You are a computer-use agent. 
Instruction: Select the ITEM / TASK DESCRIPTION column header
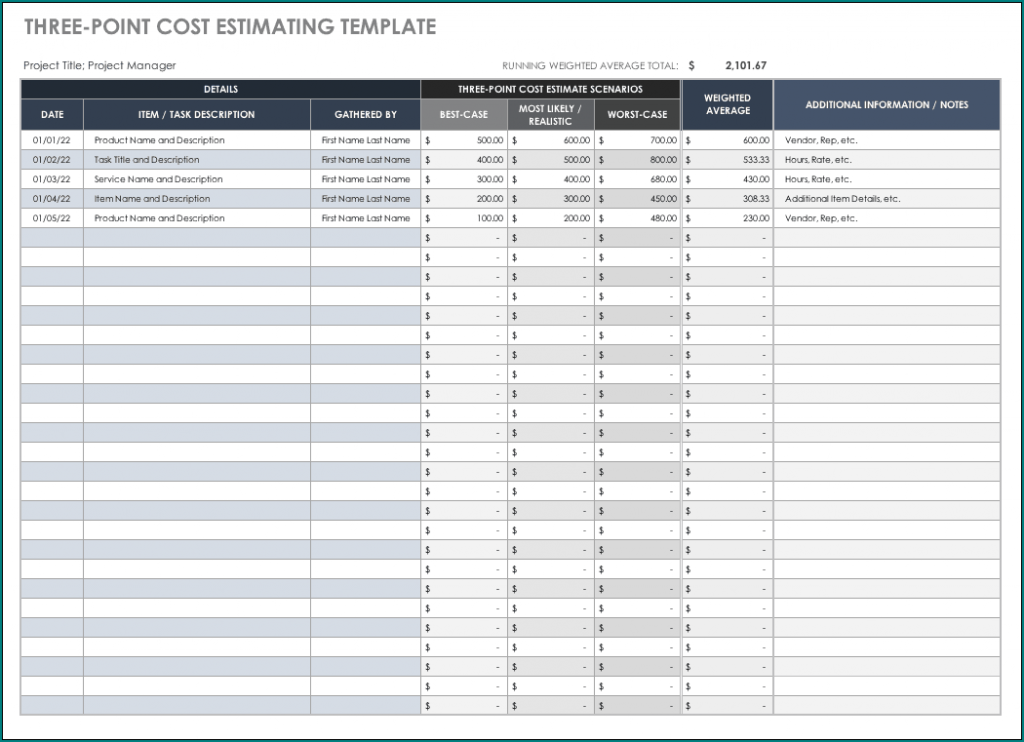coord(197,114)
